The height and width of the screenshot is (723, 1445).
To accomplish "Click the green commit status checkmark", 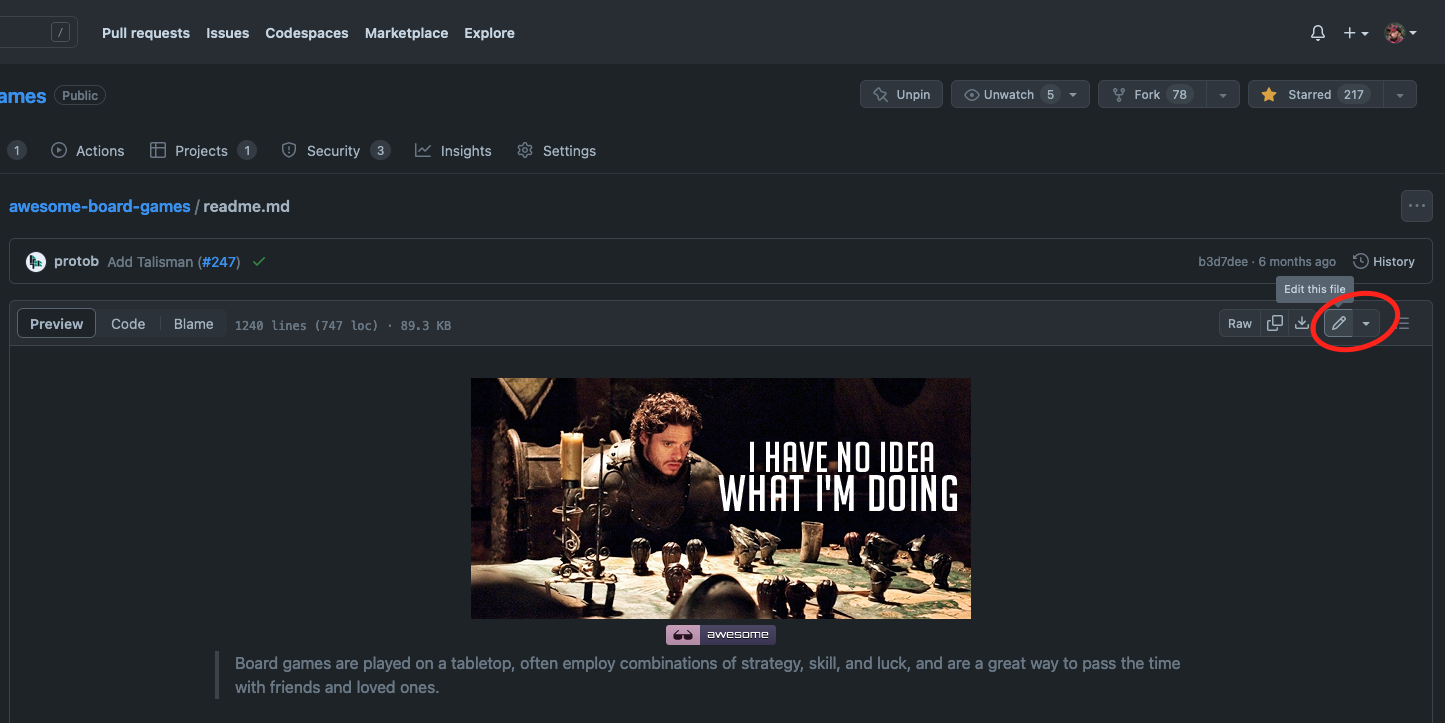I will coord(259,262).
